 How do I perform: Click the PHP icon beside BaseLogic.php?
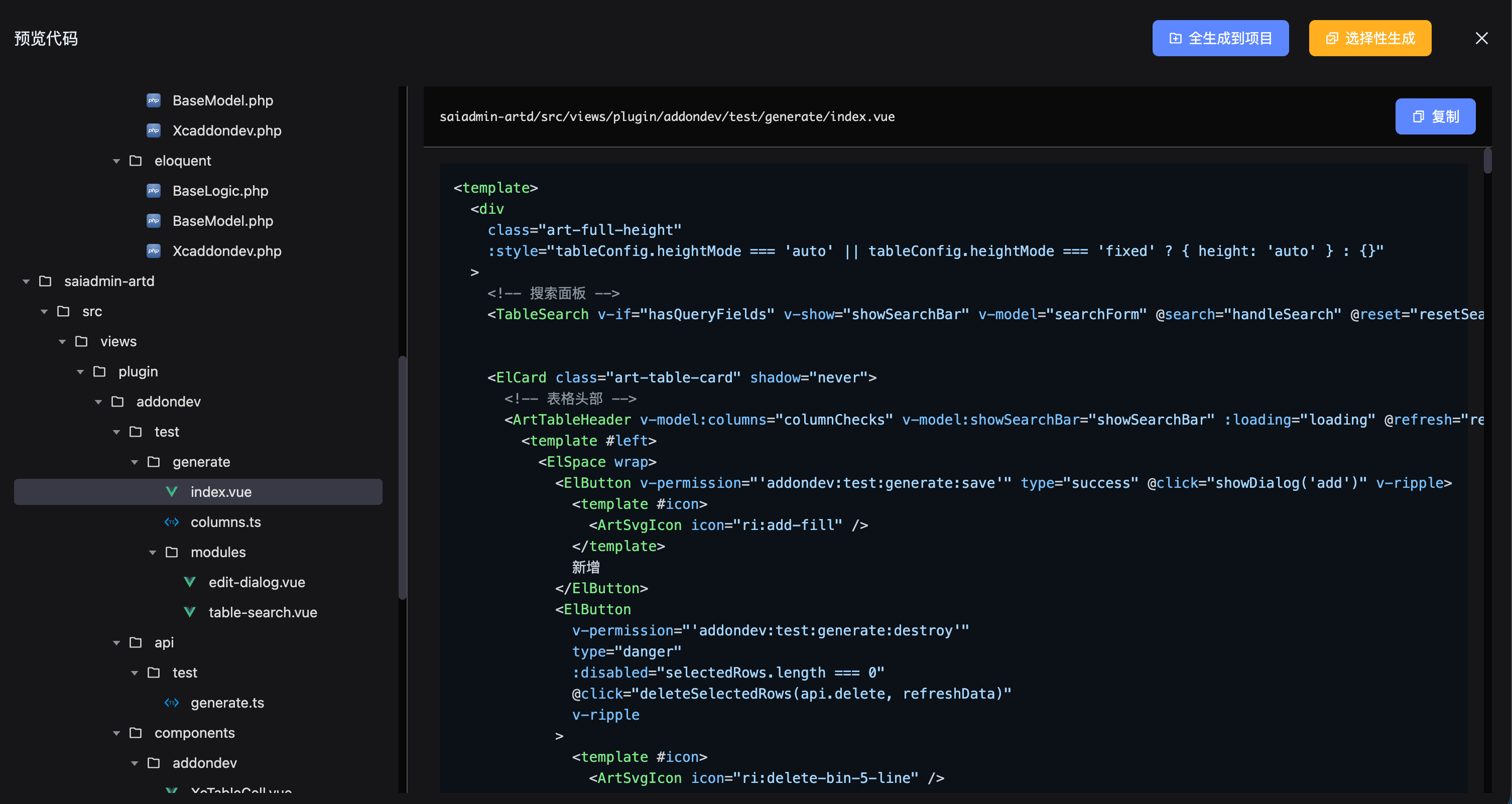point(153,191)
